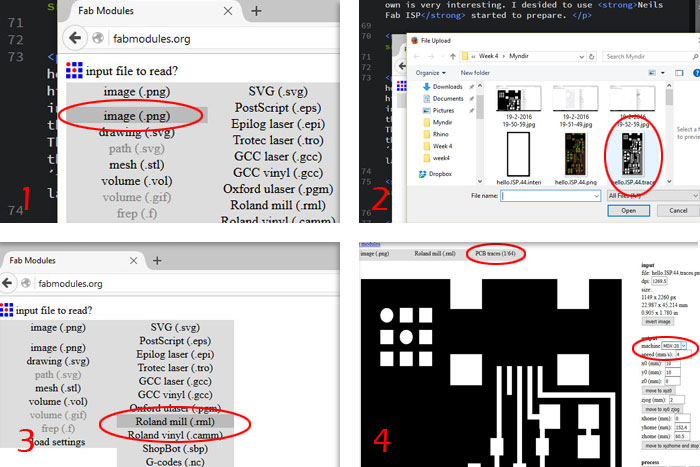Open the All Files type dropdown

653,196
